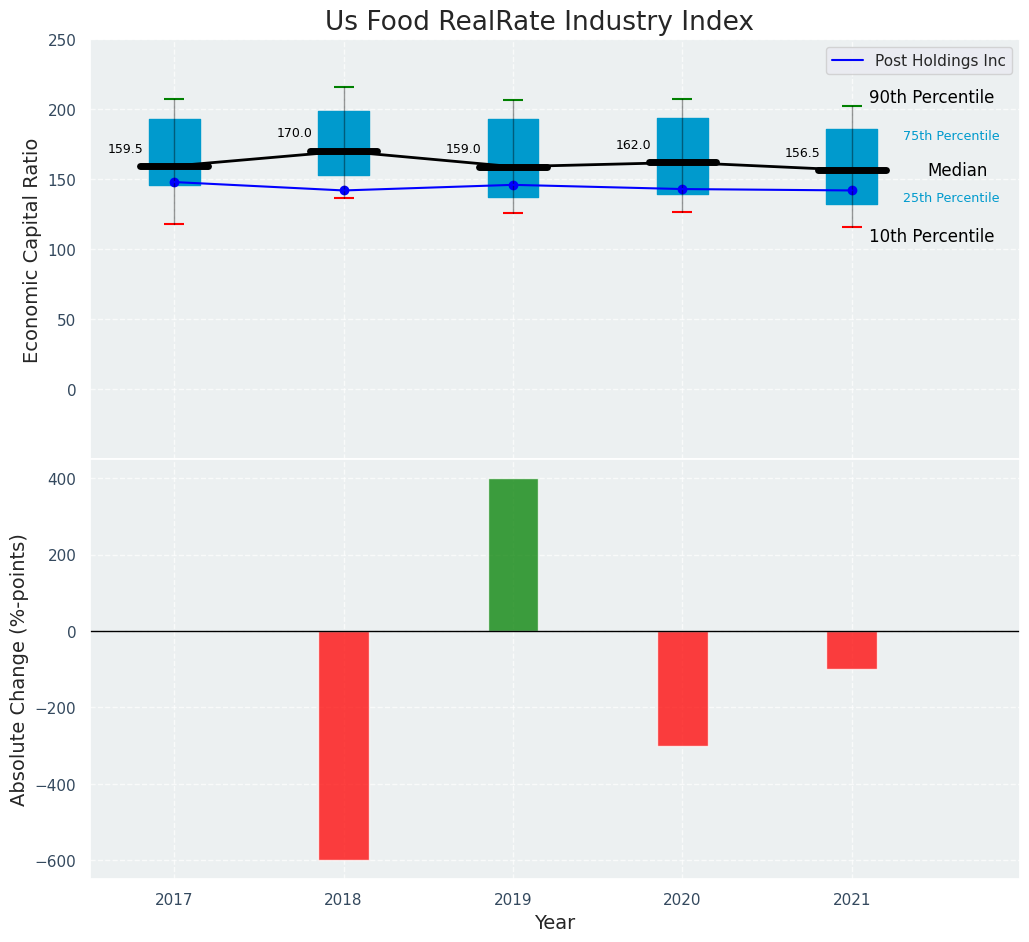This screenshot has width=1029, height=942.
Task: Click the 2018 blue data point
Action: tap(344, 190)
